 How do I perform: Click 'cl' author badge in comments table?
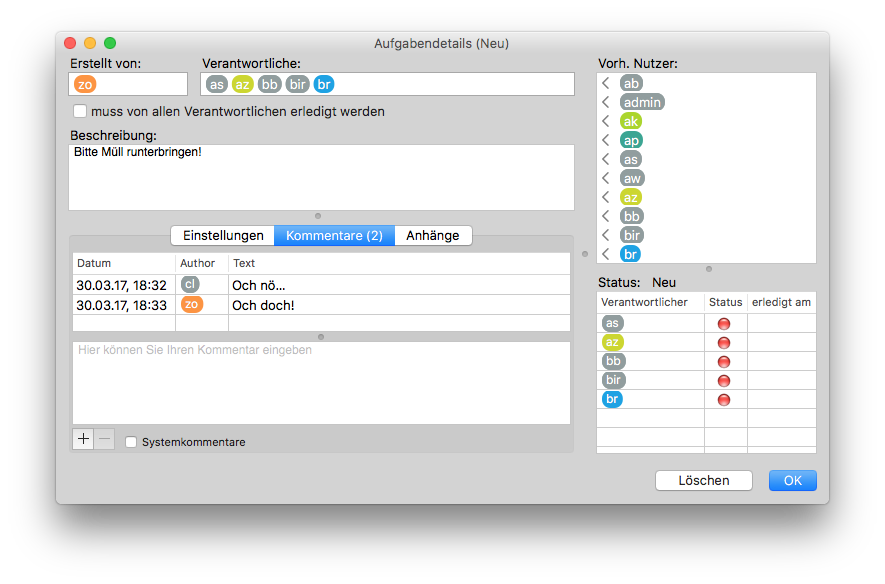(x=190, y=284)
